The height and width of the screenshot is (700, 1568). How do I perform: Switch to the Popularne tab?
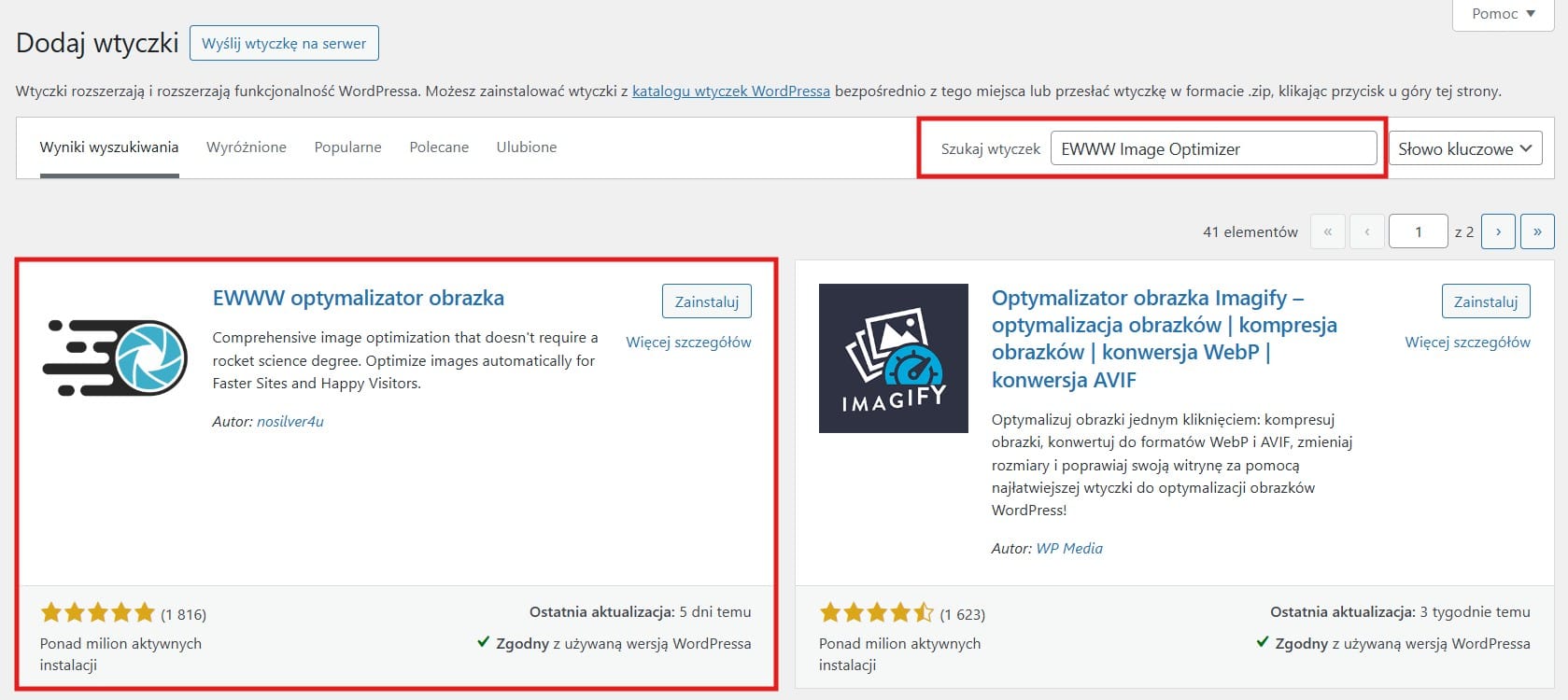tap(347, 147)
